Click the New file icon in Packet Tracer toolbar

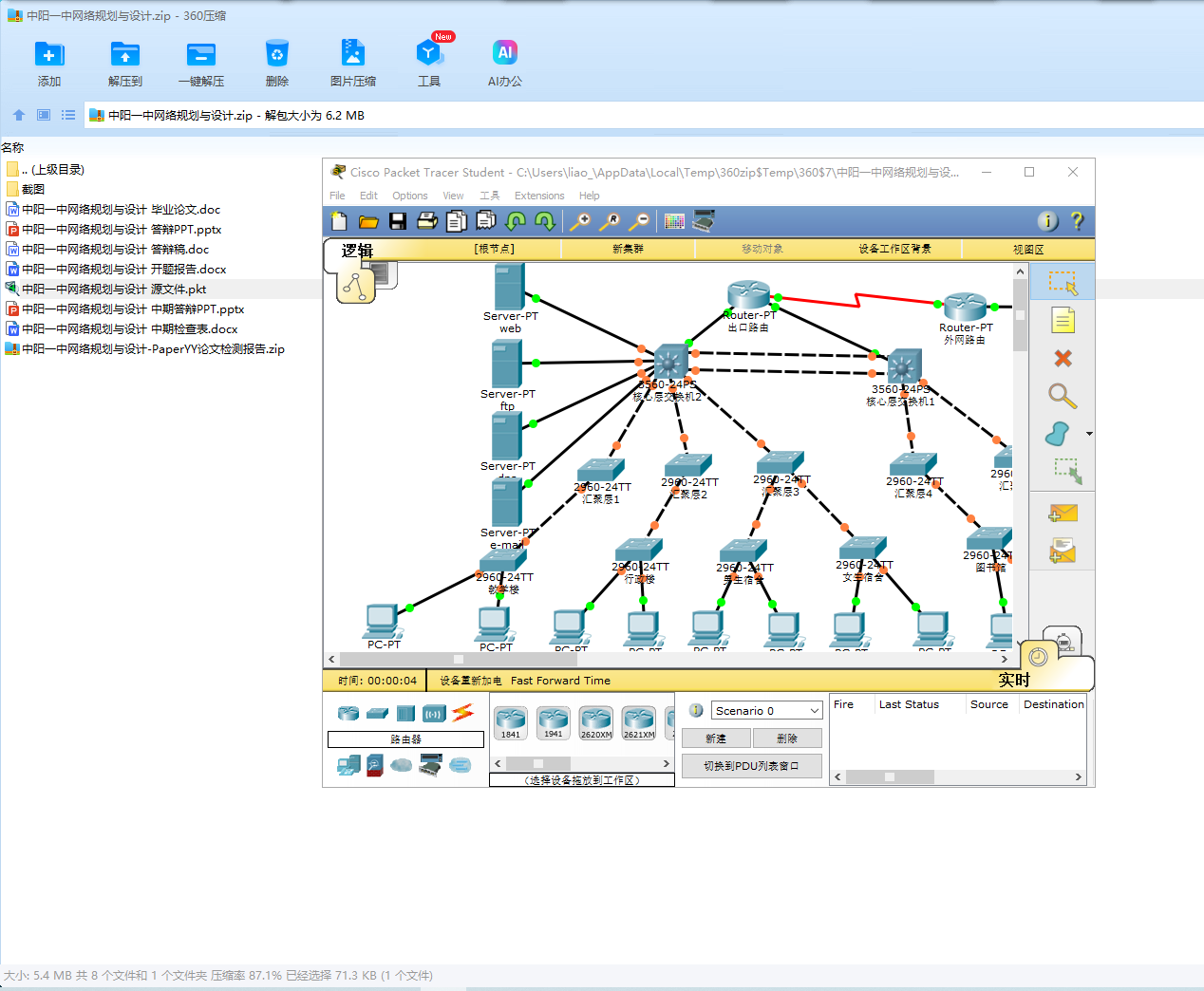pyautogui.click(x=339, y=221)
